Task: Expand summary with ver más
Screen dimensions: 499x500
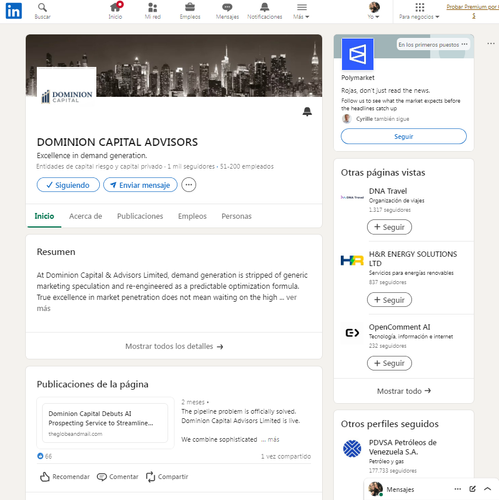Action: click(291, 297)
